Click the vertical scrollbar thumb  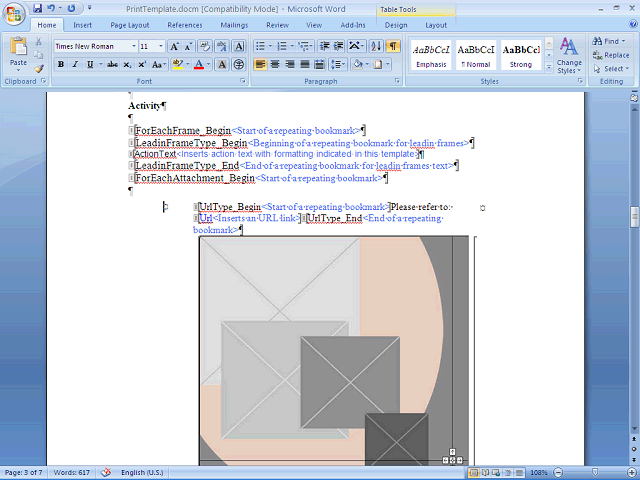pos(634,217)
